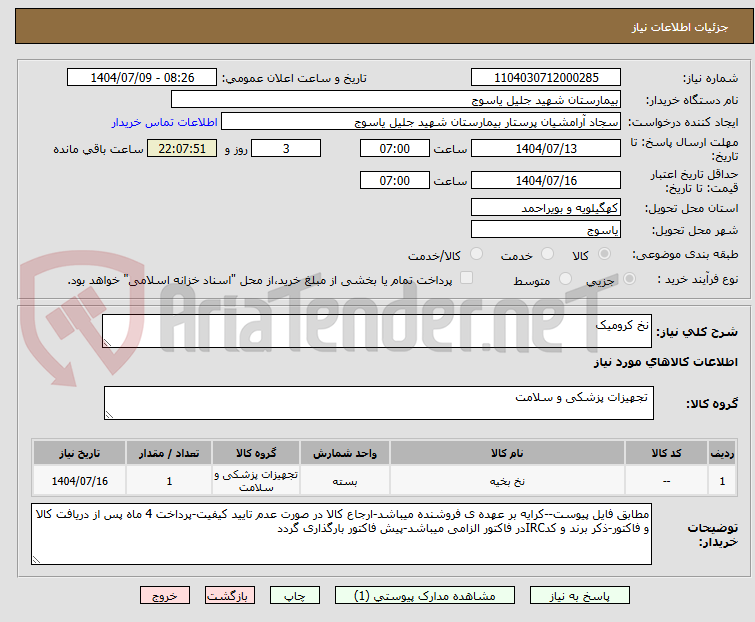Select the کالا/خدمت radio button
Screen dimensions: 755x622
click(x=476, y=254)
